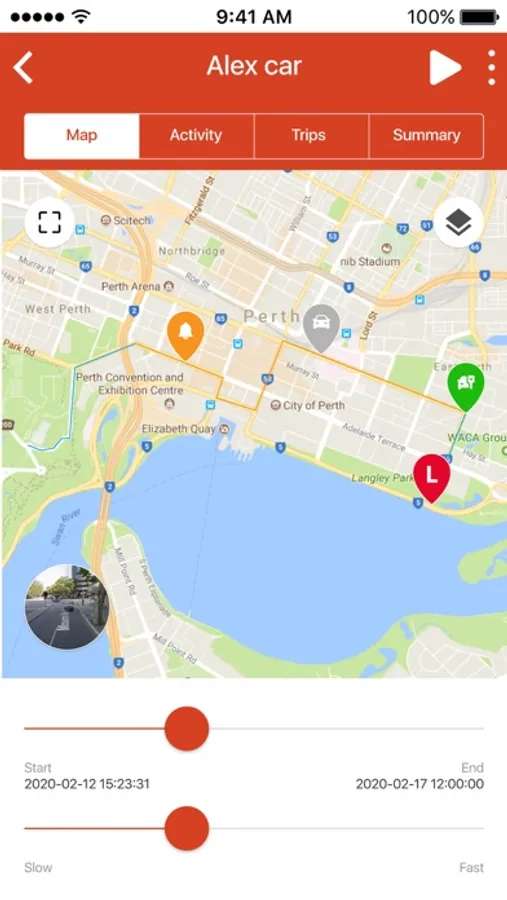Open the street view thumbnail

67,607
